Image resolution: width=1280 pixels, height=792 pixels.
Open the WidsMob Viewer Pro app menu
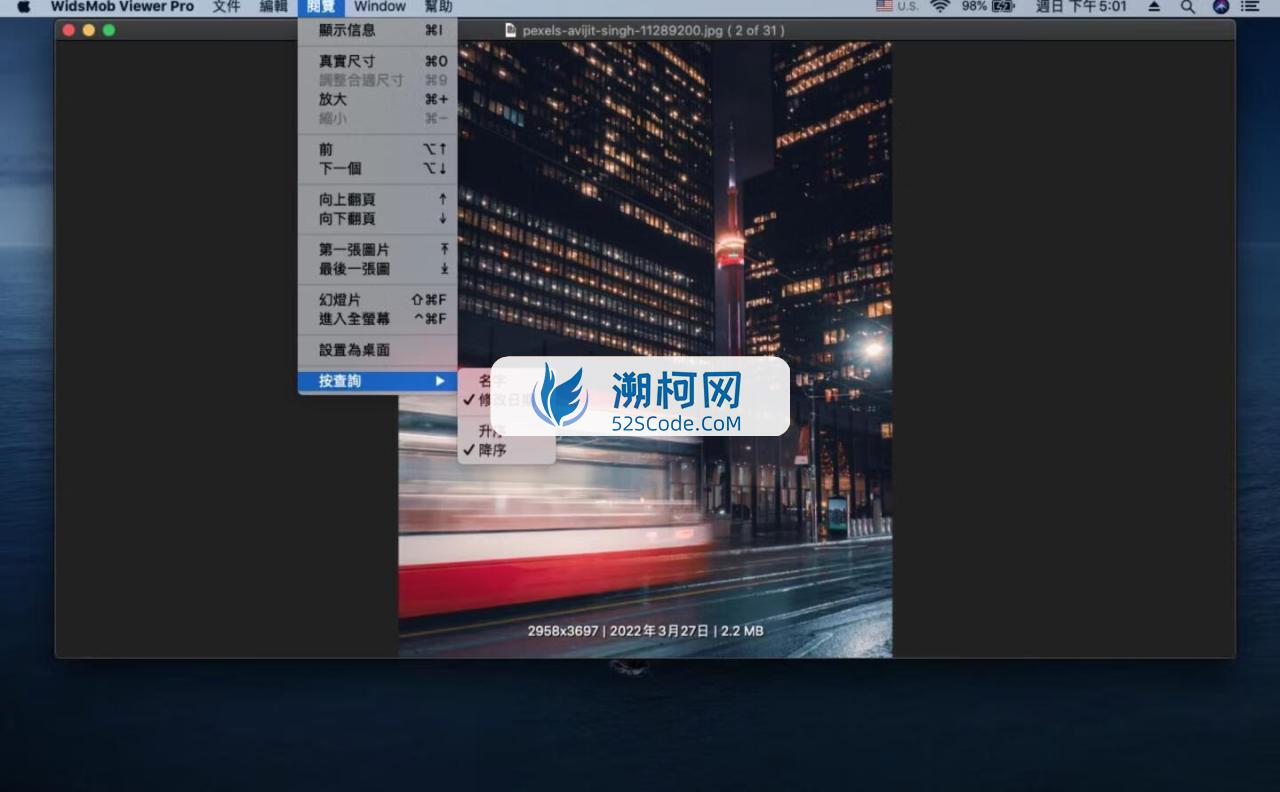click(x=122, y=6)
